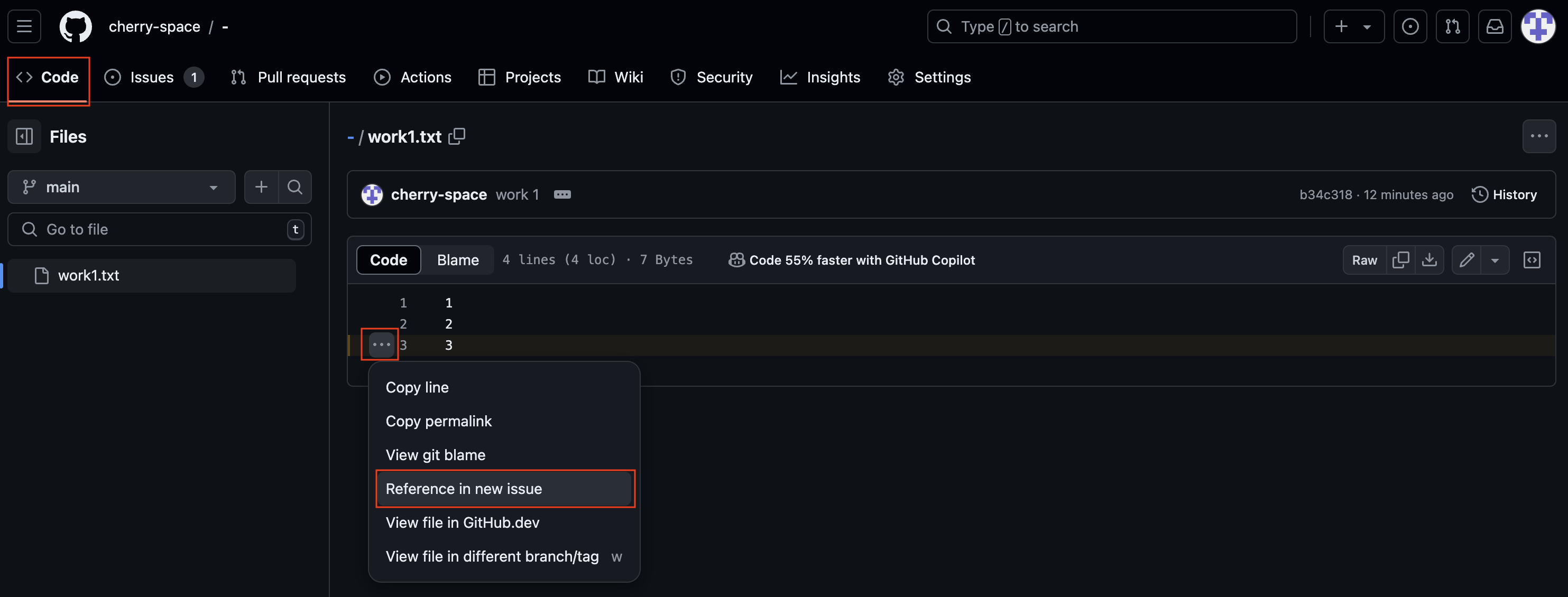Switch to the Blame view
Screen dimensions: 1568x597
pos(457,260)
